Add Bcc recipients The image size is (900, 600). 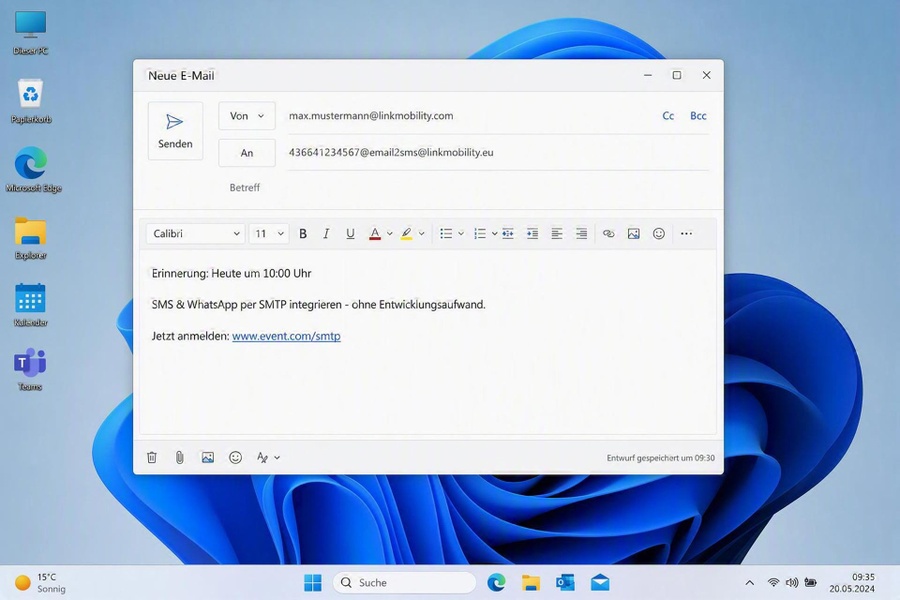click(x=698, y=116)
